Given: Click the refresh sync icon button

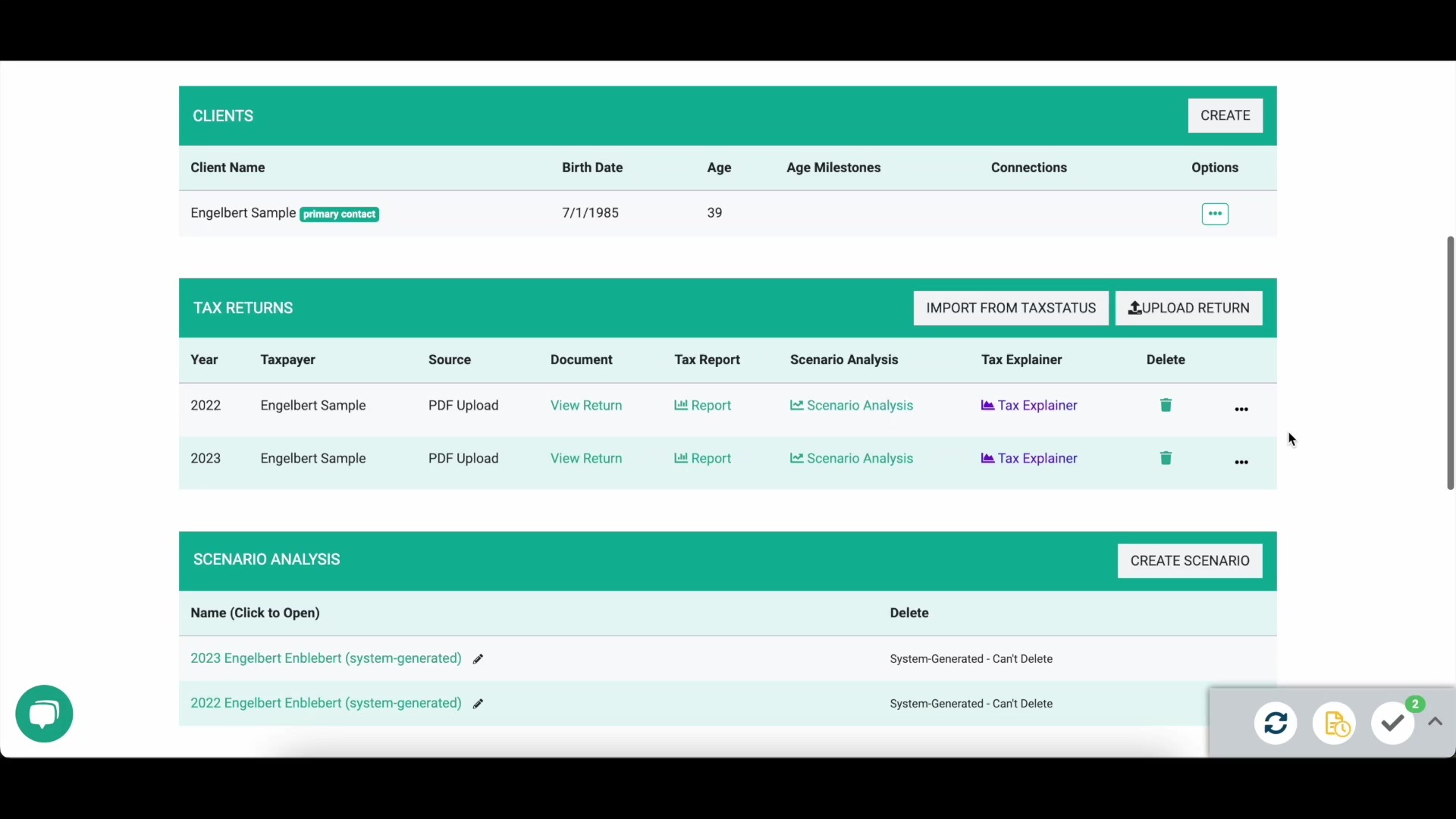Looking at the screenshot, I should 1276,723.
